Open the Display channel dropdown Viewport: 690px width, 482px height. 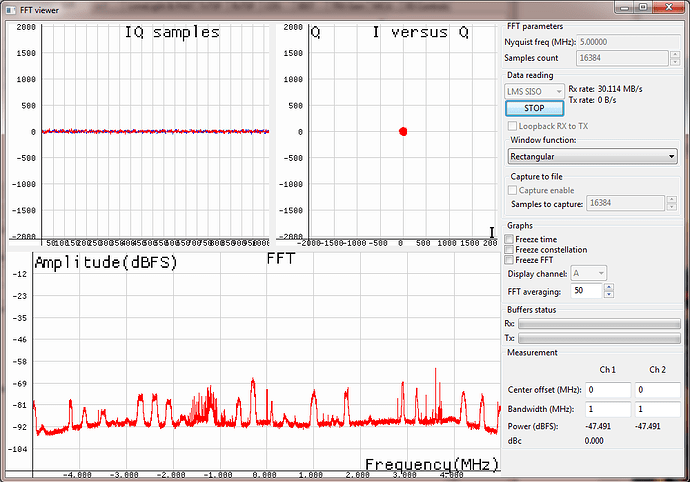tap(588, 273)
